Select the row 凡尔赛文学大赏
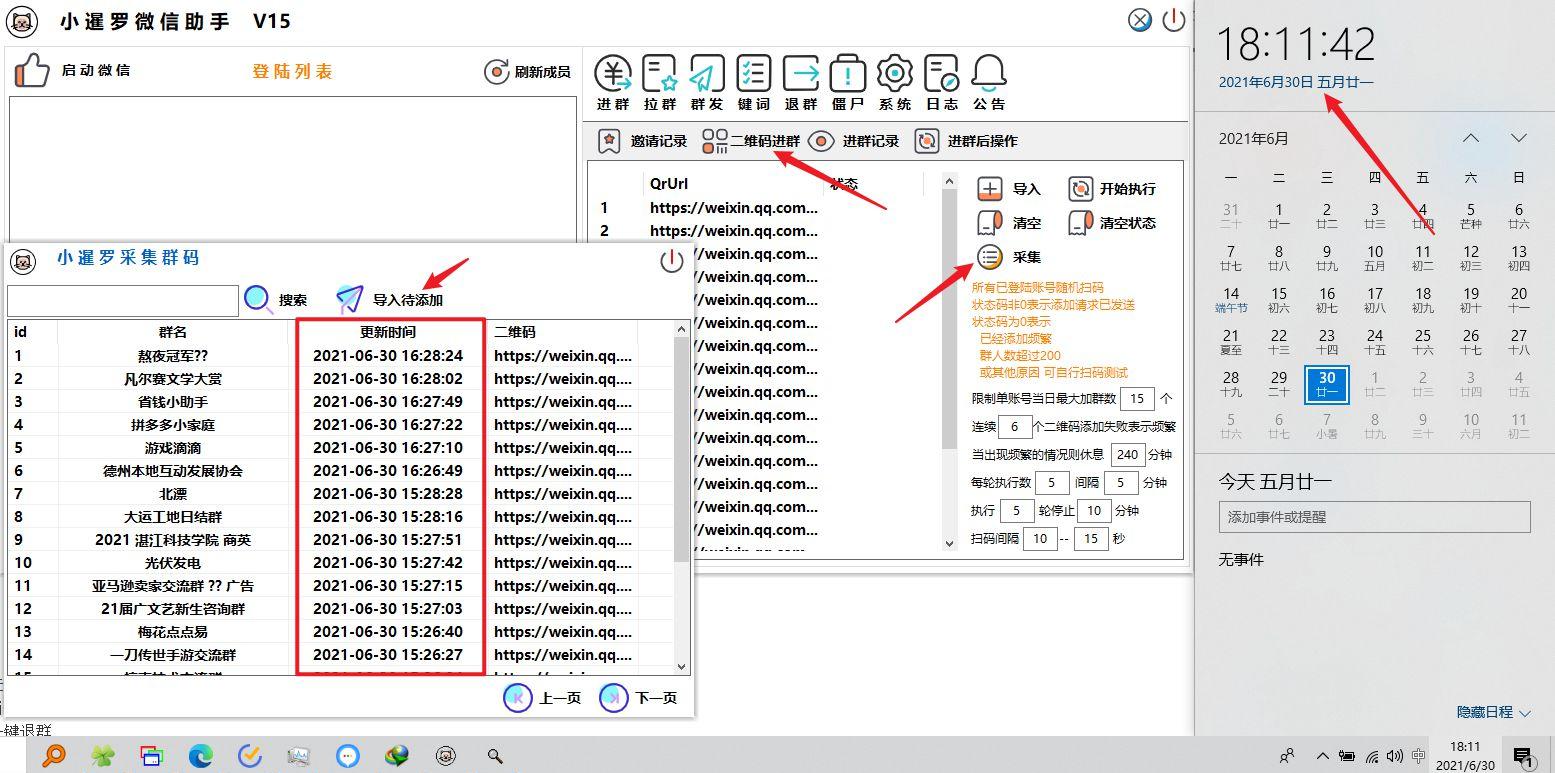Viewport: 1555px width, 773px height. (x=342, y=378)
